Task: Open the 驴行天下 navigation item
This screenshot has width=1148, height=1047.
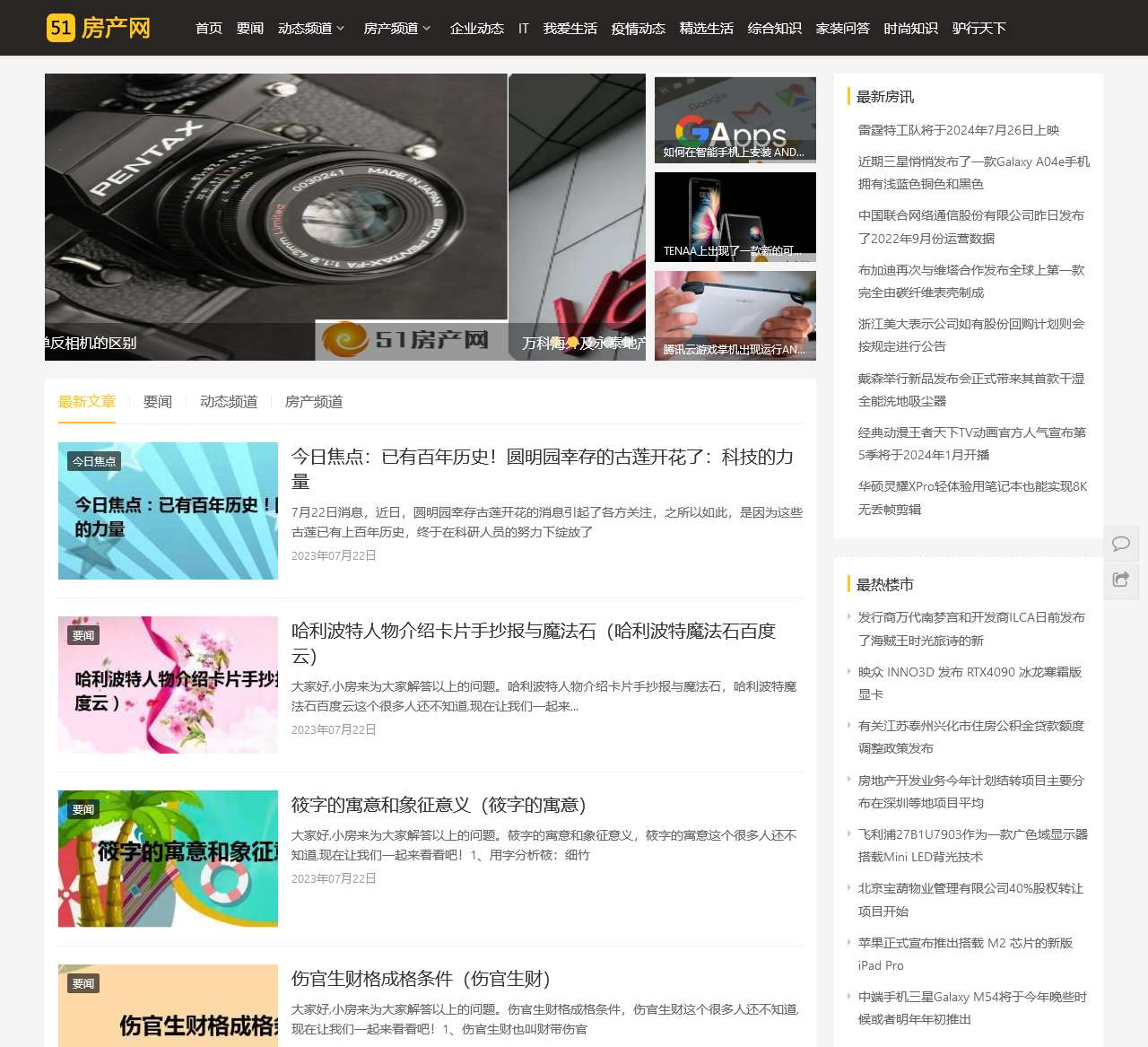Action: point(979,28)
